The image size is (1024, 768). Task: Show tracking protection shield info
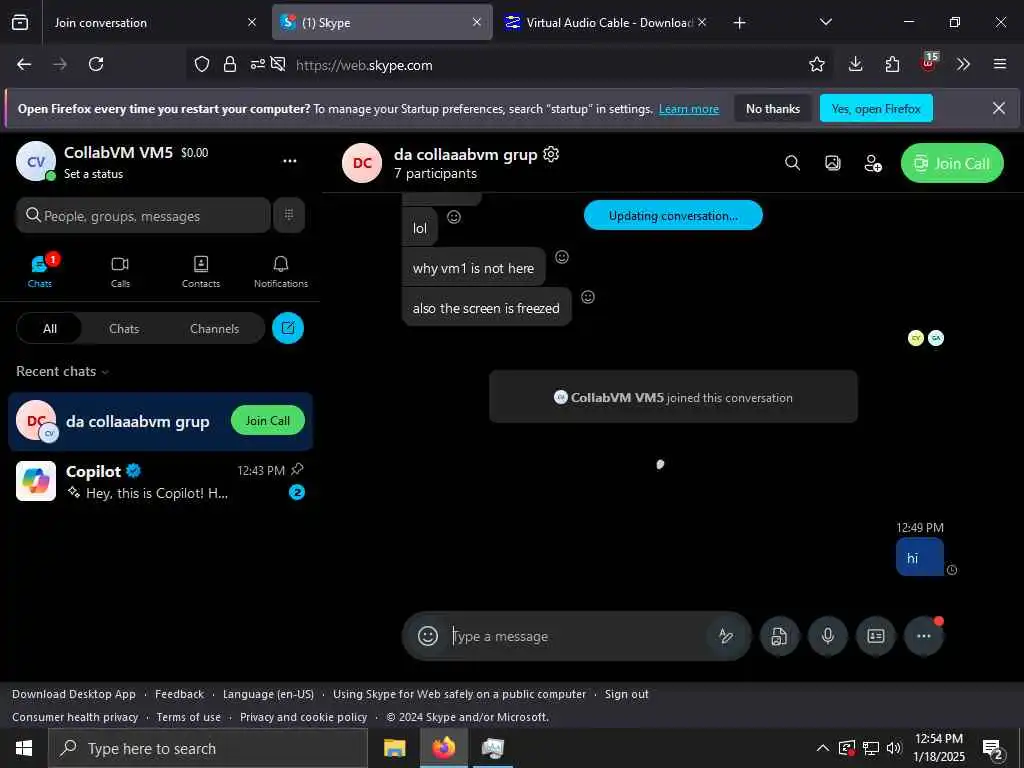[x=202, y=64]
